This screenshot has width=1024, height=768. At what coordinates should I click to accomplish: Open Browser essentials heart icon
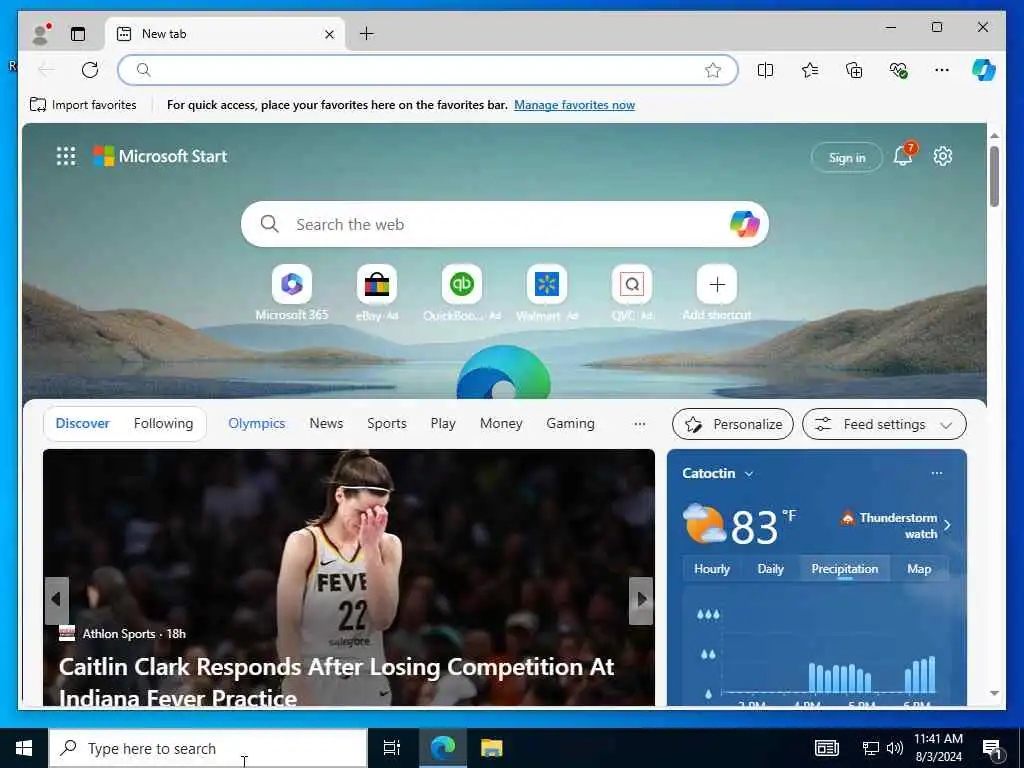coord(898,70)
